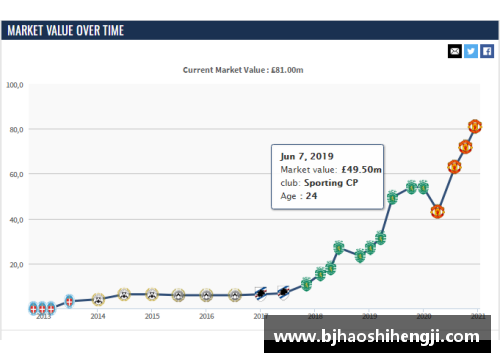Click the first Sporting CP marker late 2017
The height and width of the screenshot is (362, 500).
coord(306,284)
